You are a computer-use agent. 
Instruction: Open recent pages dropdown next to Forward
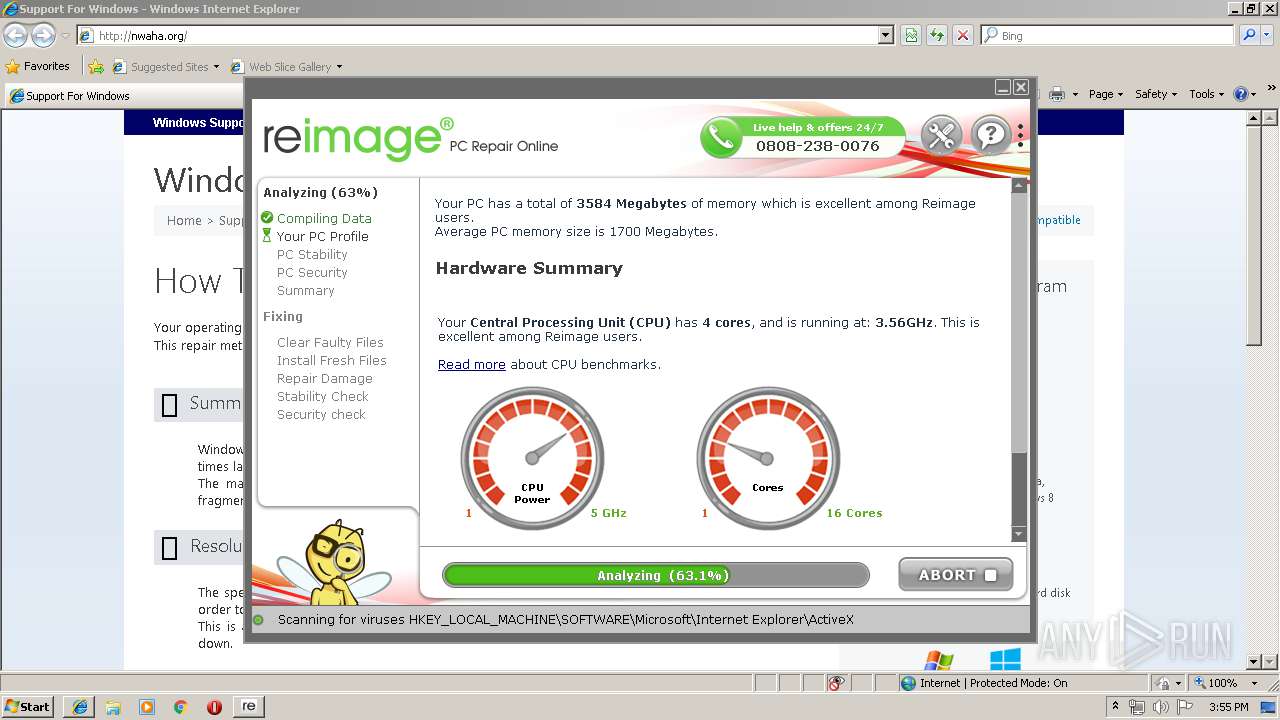point(65,36)
